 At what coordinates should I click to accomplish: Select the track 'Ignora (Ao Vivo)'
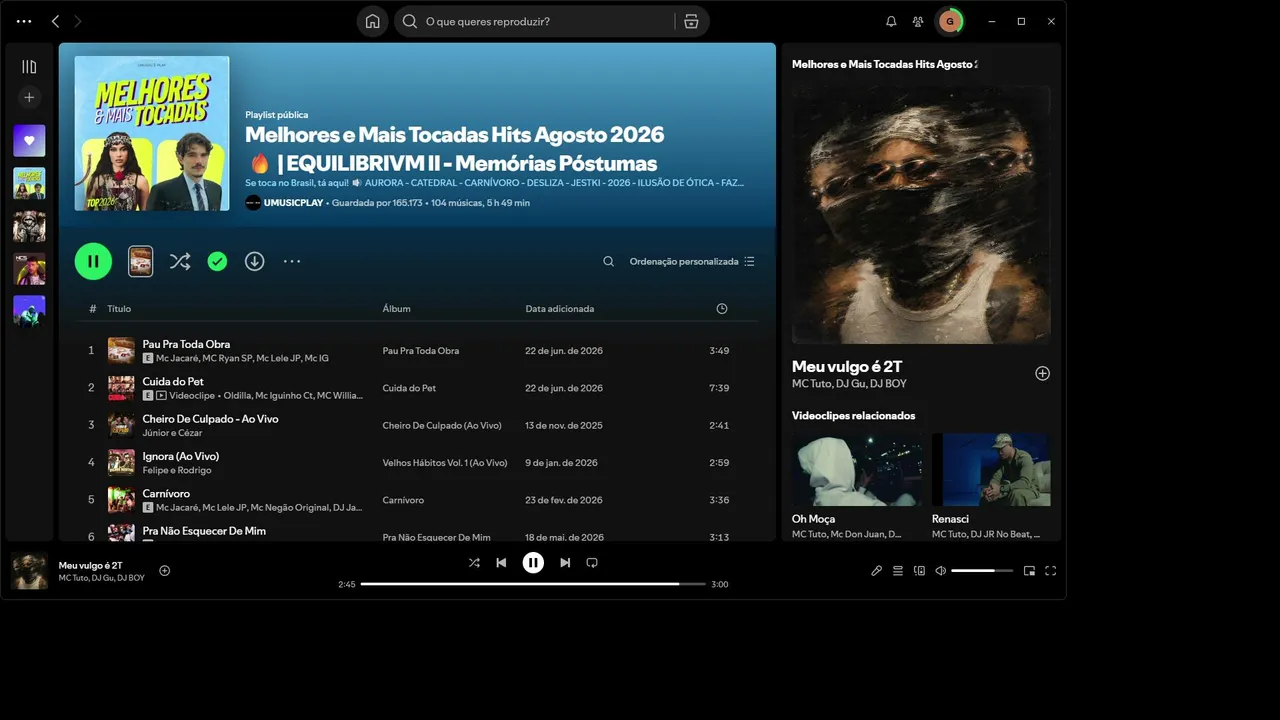coord(181,456)
